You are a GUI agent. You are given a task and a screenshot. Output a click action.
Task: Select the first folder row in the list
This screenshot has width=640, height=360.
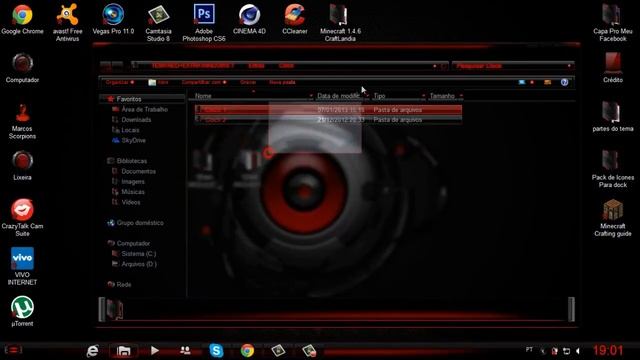tap(329, 109)
